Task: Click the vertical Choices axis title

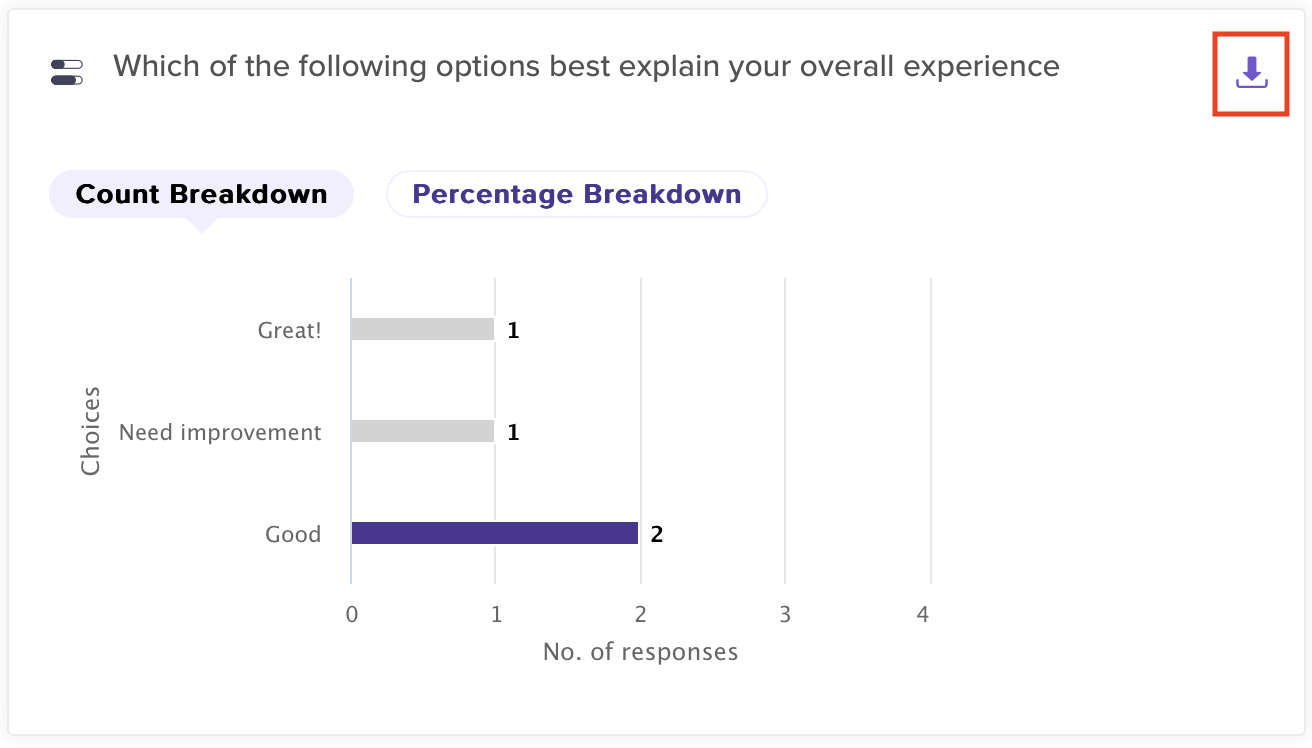Action: coord(91,431)
